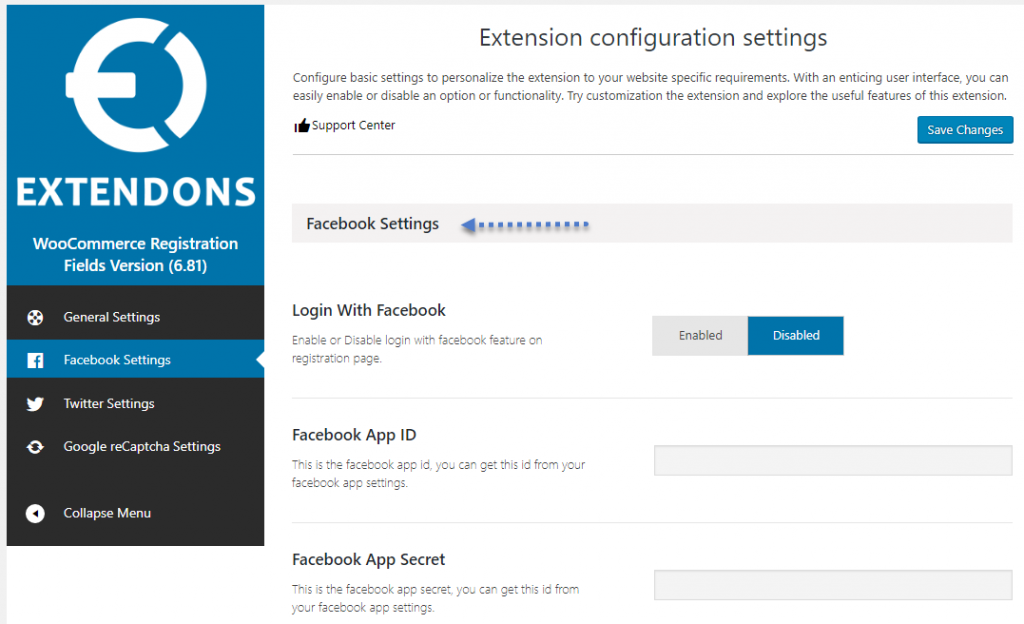This screenshot has width=1024, height=624.
Task: Set Login With Facebook to Enabled
Action: pyautogui.click(x=700, y=335)
